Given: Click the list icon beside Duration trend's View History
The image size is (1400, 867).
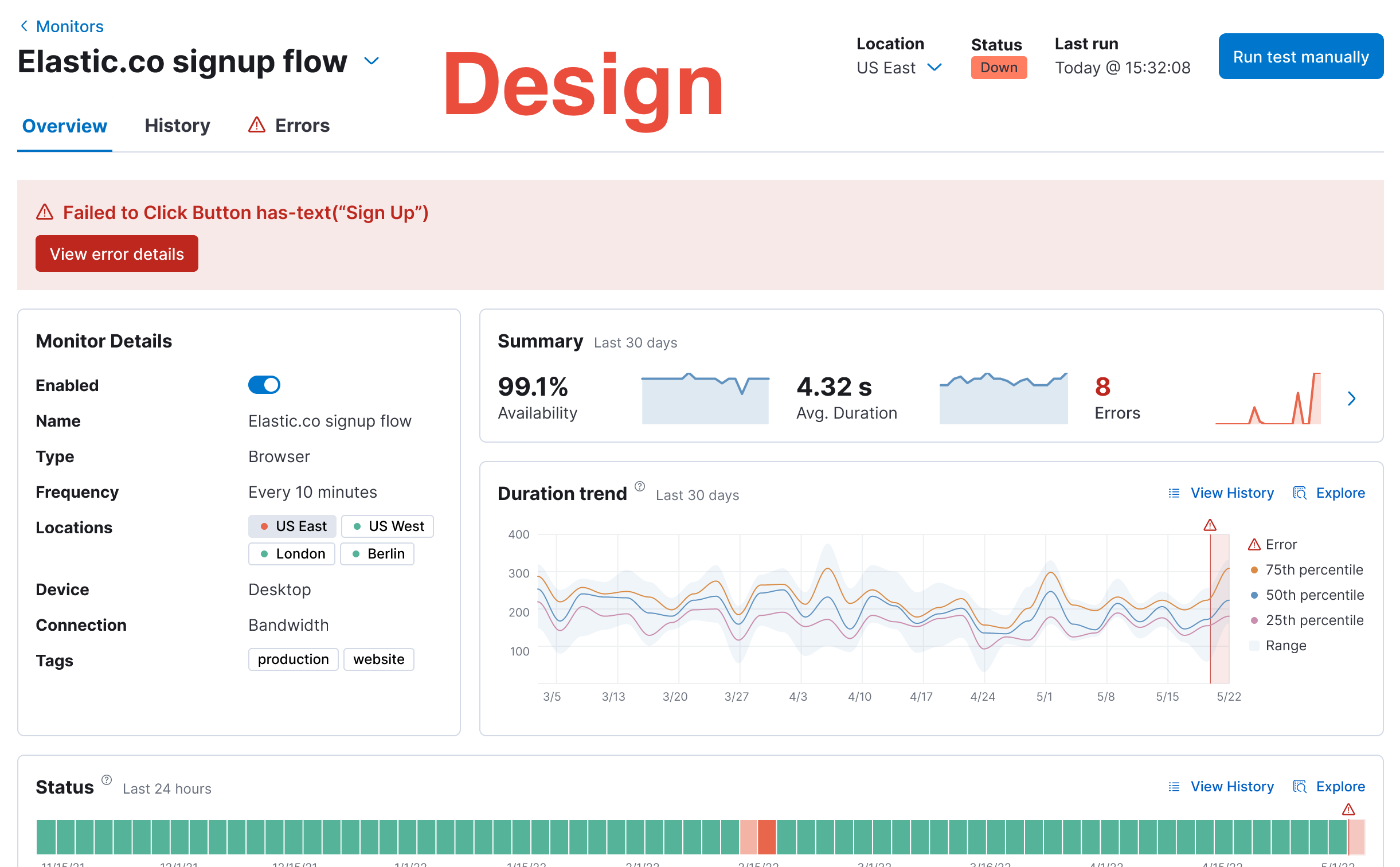Looking at the screenshot, I should click(x=1173, y=493).
